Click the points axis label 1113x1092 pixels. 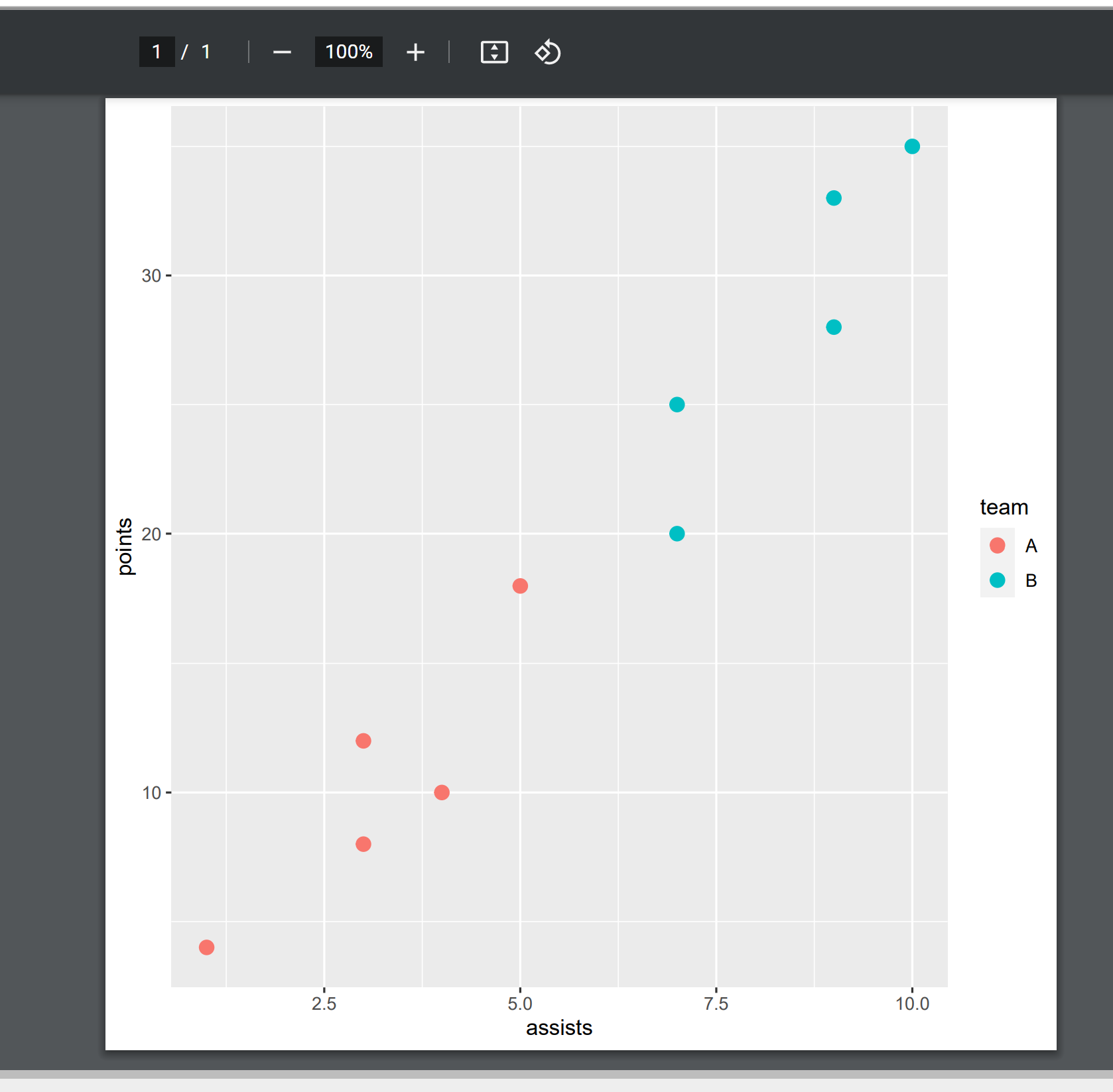pos(125,546)
